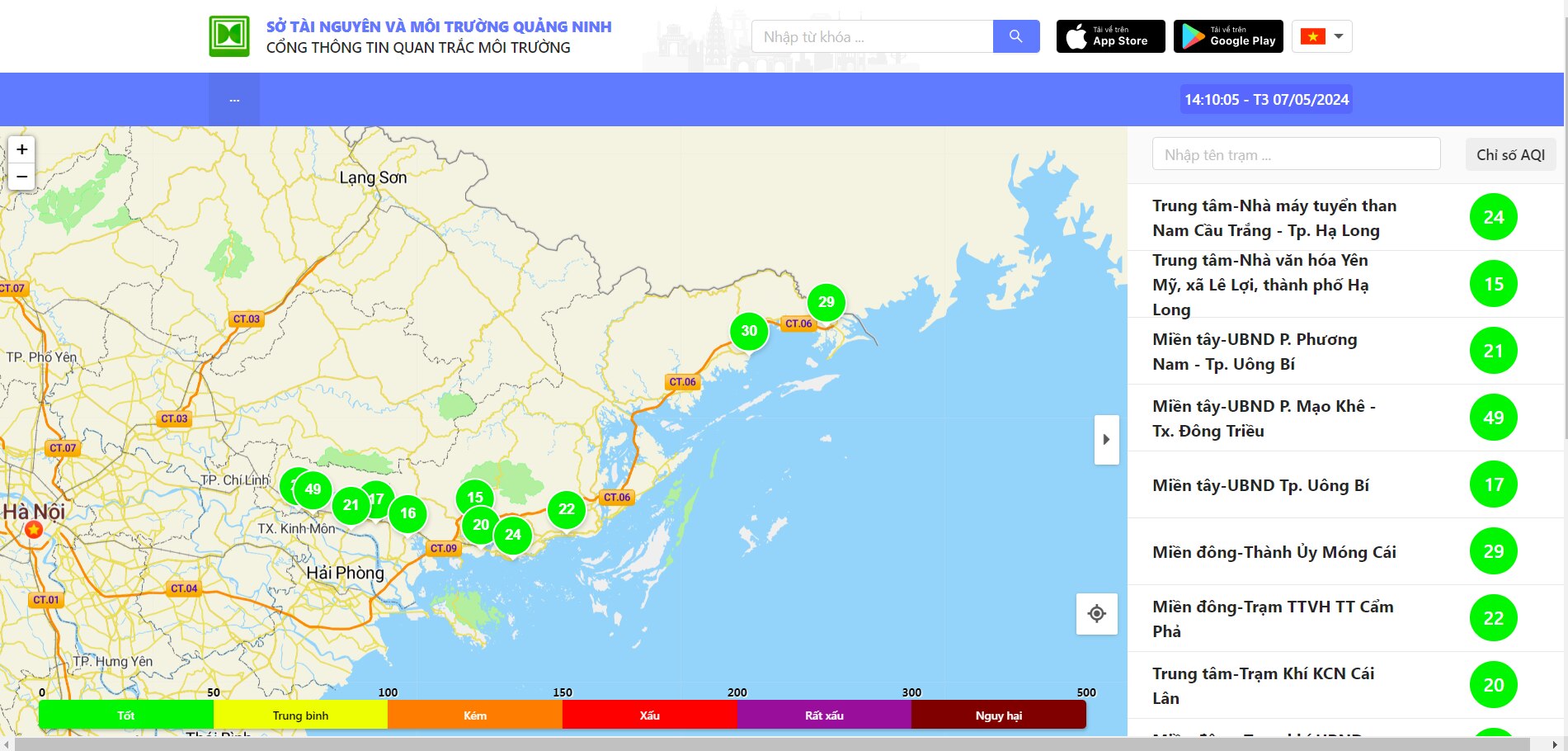Click AQI badge 22 in station list

pos(1494,618)
